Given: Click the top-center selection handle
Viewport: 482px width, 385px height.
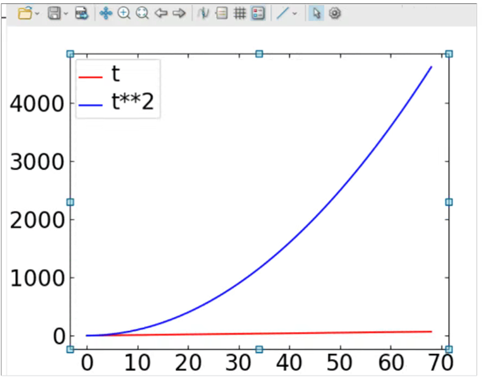Looking at the screenshot, I should [x=259, y=54].
